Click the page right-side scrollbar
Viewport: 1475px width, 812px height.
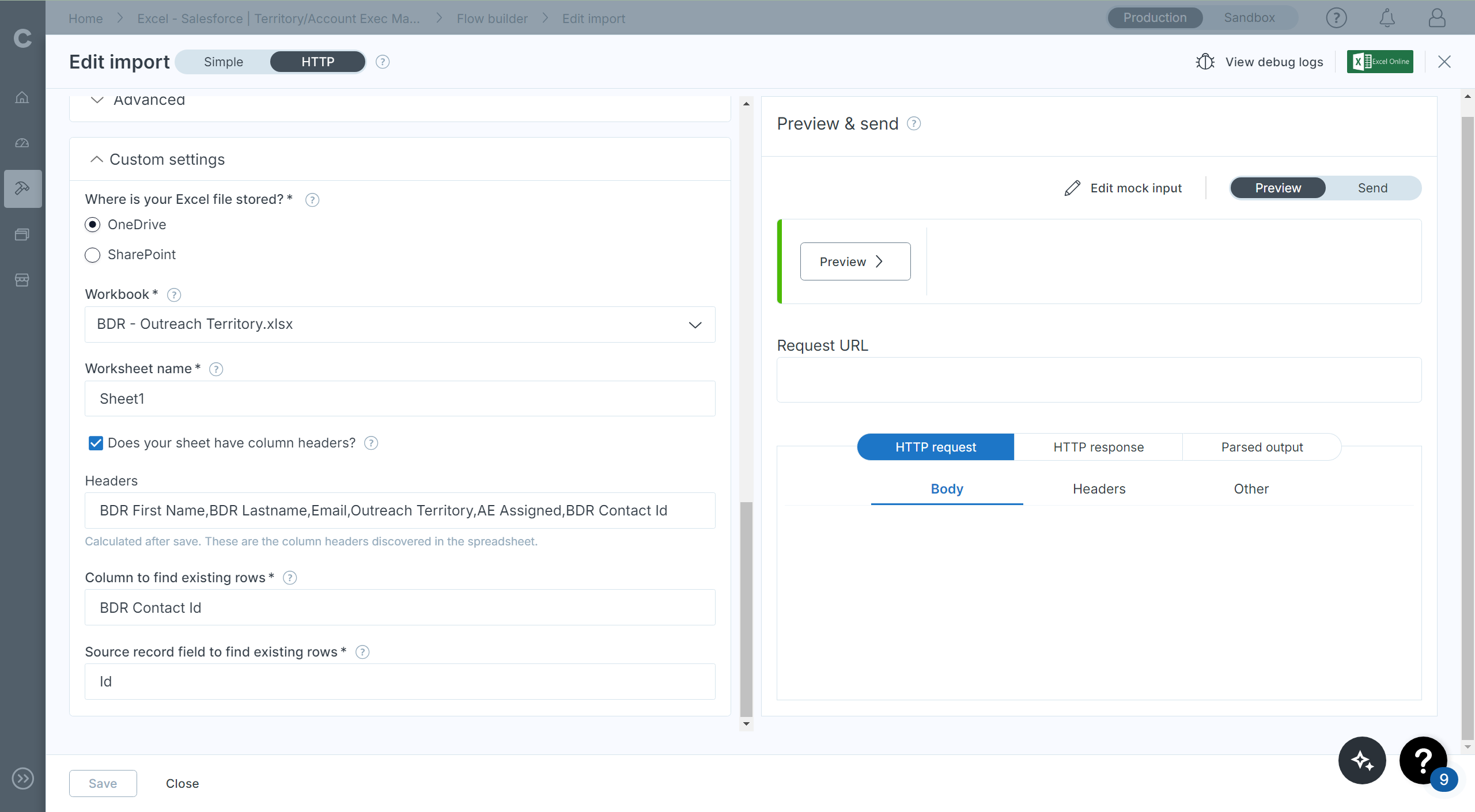[x=1468, y=429]
